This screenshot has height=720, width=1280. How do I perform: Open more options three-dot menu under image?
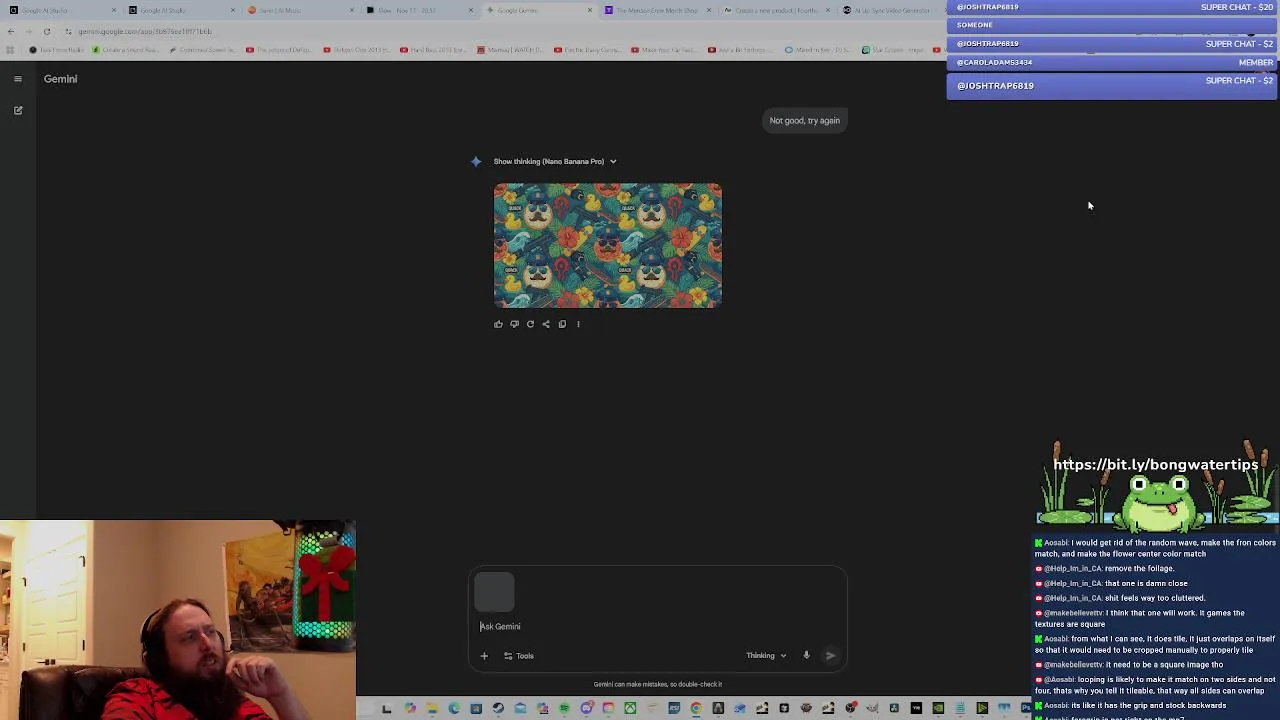point(578,324)
